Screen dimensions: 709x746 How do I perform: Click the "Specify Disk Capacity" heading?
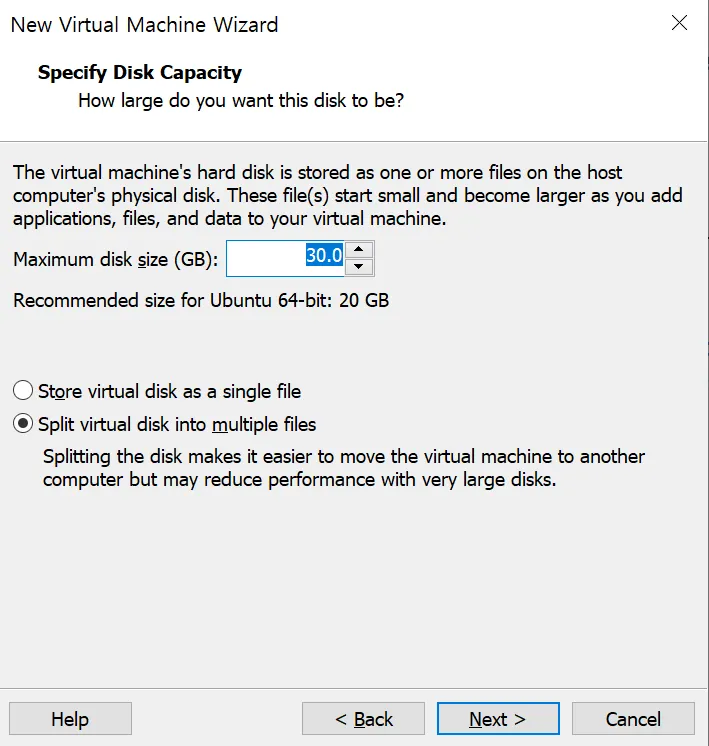[x=140, y=73]
